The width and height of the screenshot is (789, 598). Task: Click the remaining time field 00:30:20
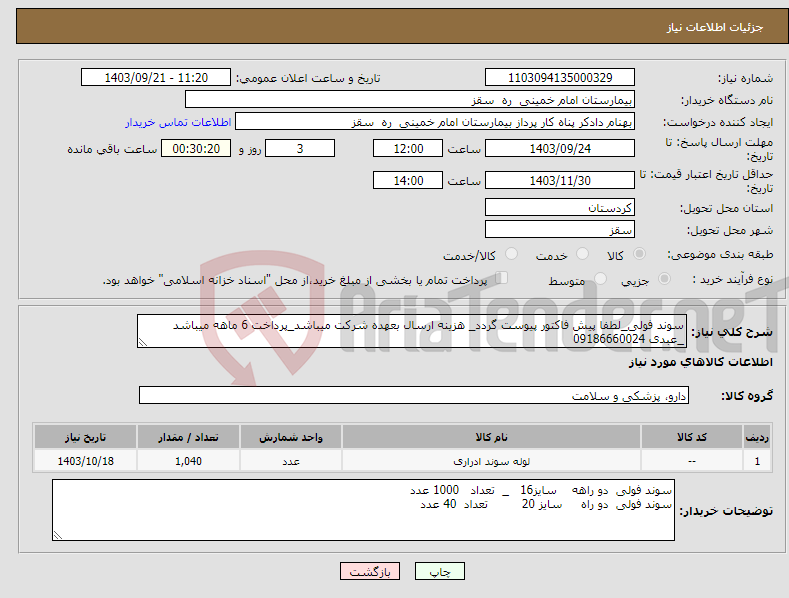(x=196, y=148)
